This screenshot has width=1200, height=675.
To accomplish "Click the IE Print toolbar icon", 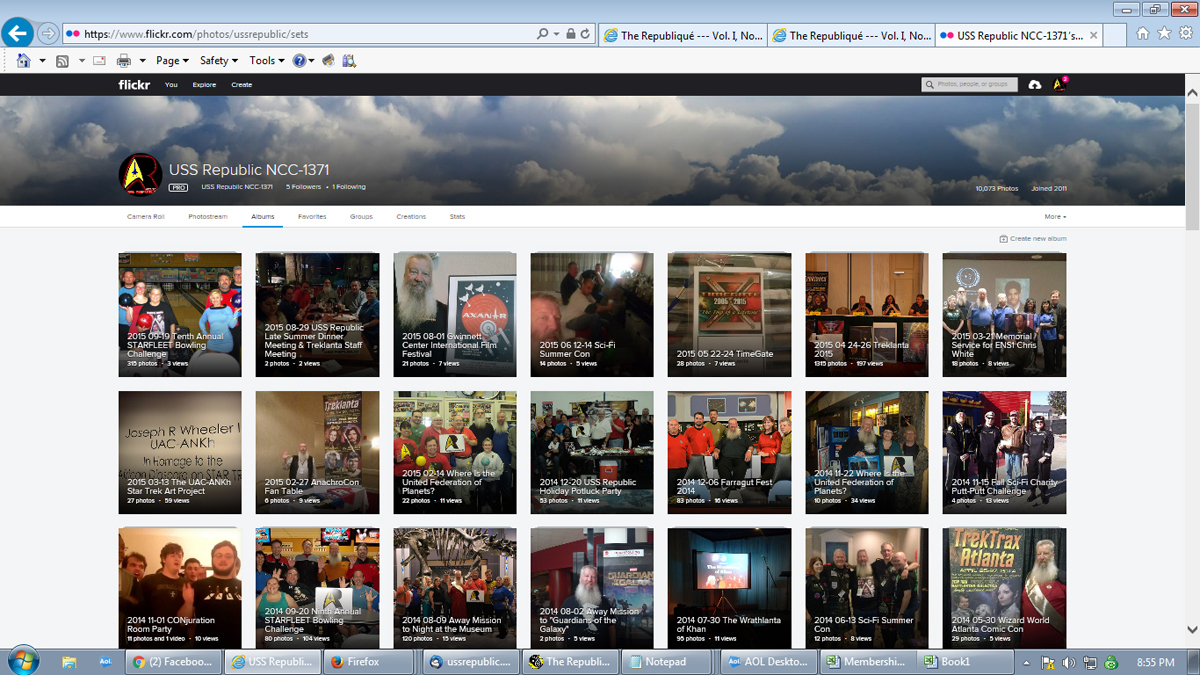I will pos(124,61).
